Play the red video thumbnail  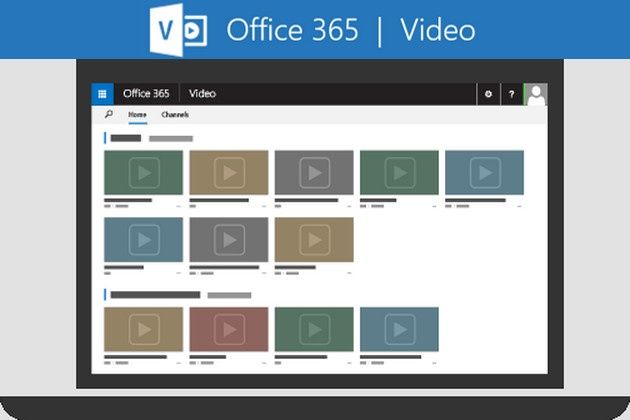[229, 329]
